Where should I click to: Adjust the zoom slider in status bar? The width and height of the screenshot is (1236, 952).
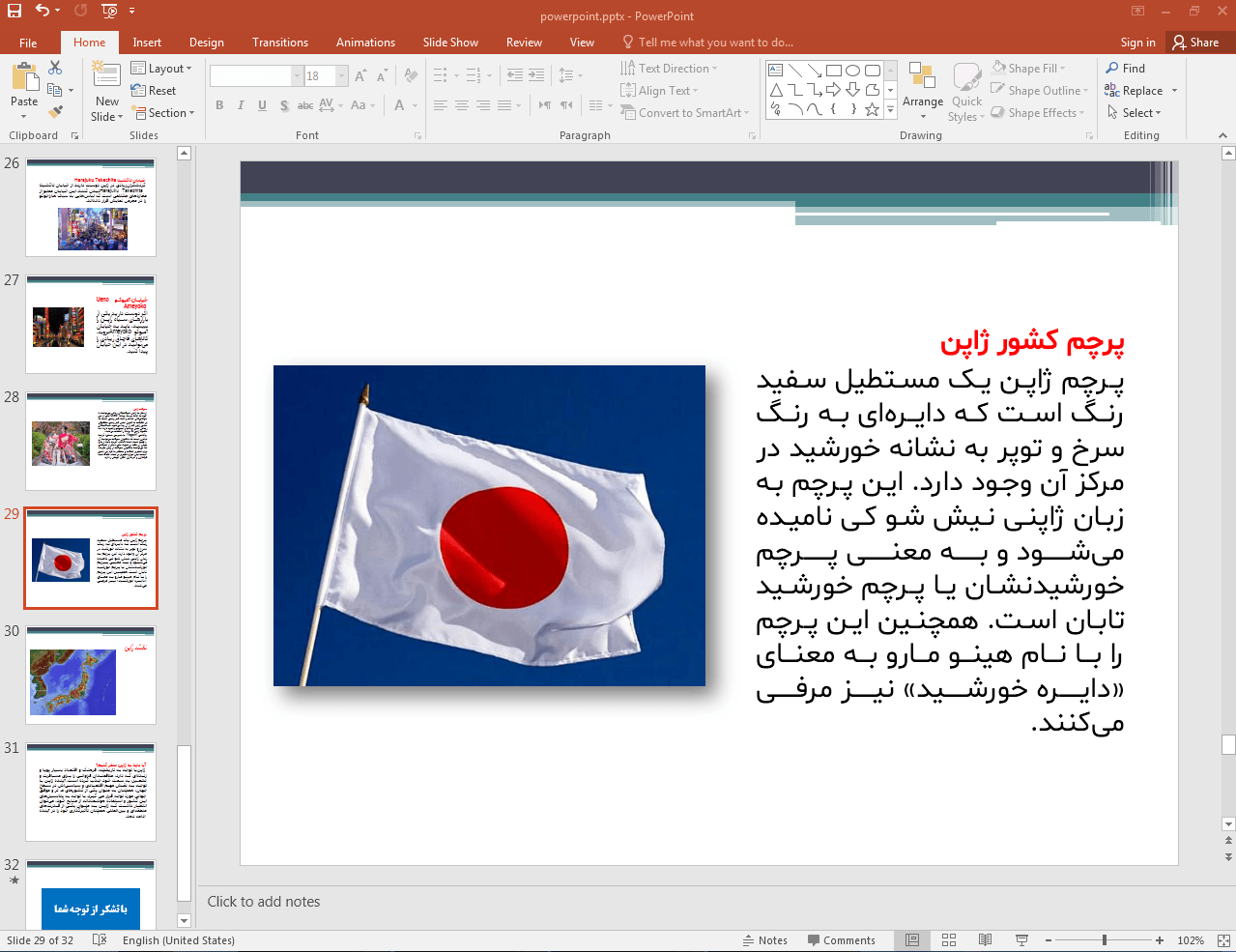1104,940
